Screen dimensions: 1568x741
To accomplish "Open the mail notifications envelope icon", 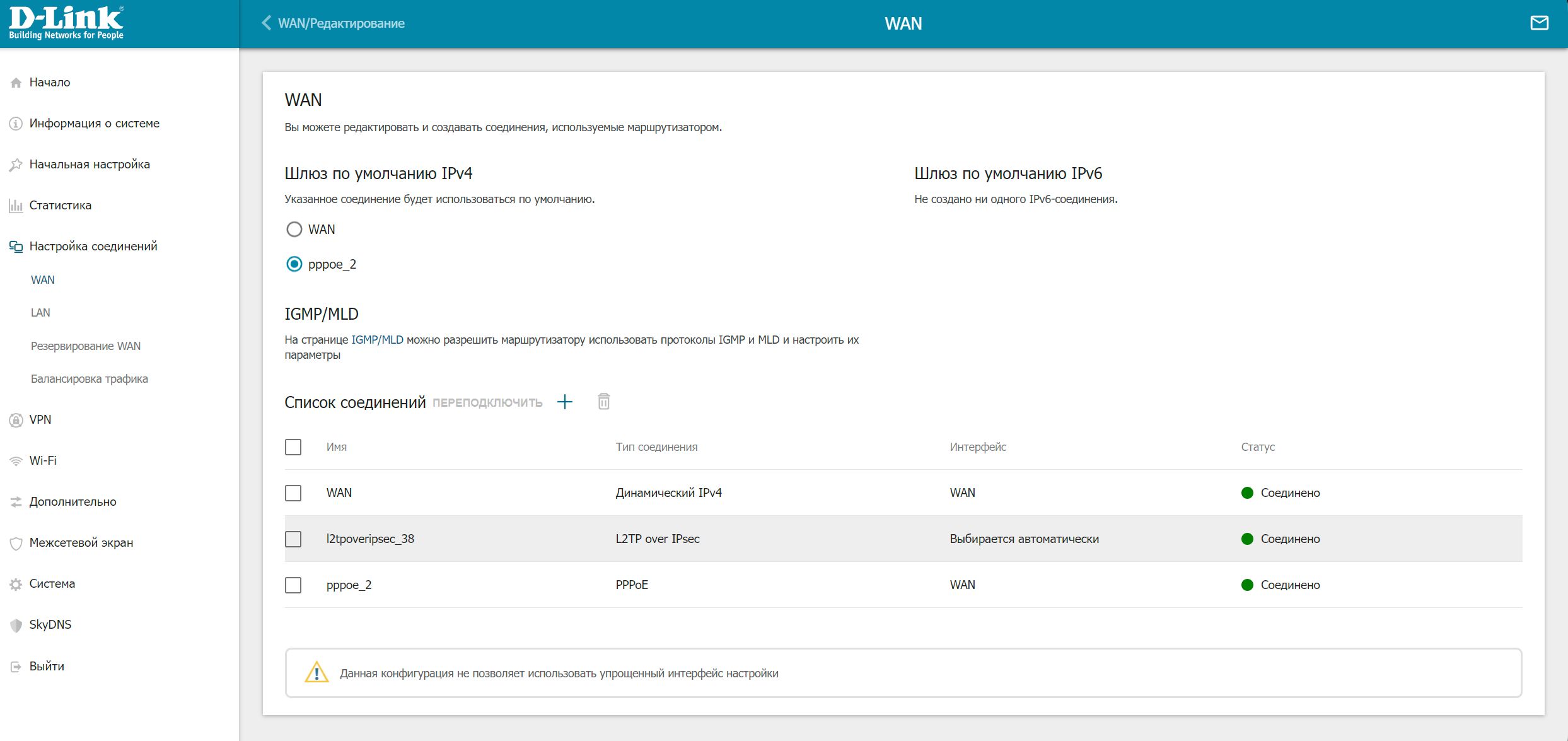I will pos(1539,23).
